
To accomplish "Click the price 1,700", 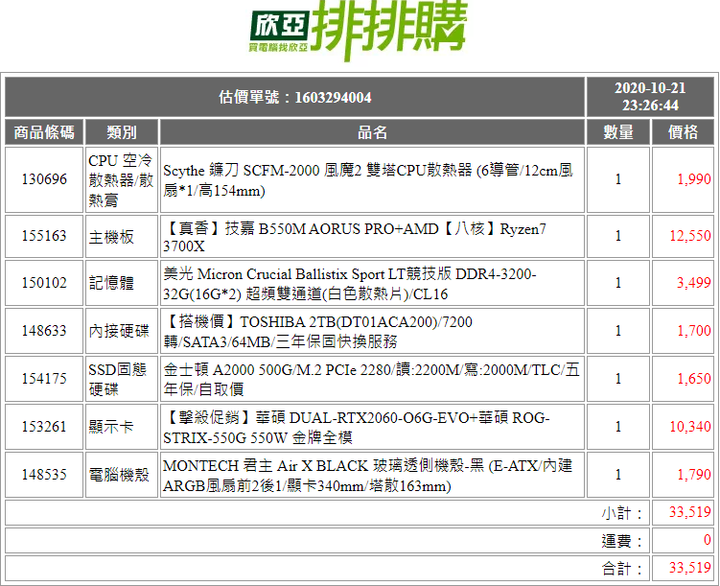I will [694, 331].
